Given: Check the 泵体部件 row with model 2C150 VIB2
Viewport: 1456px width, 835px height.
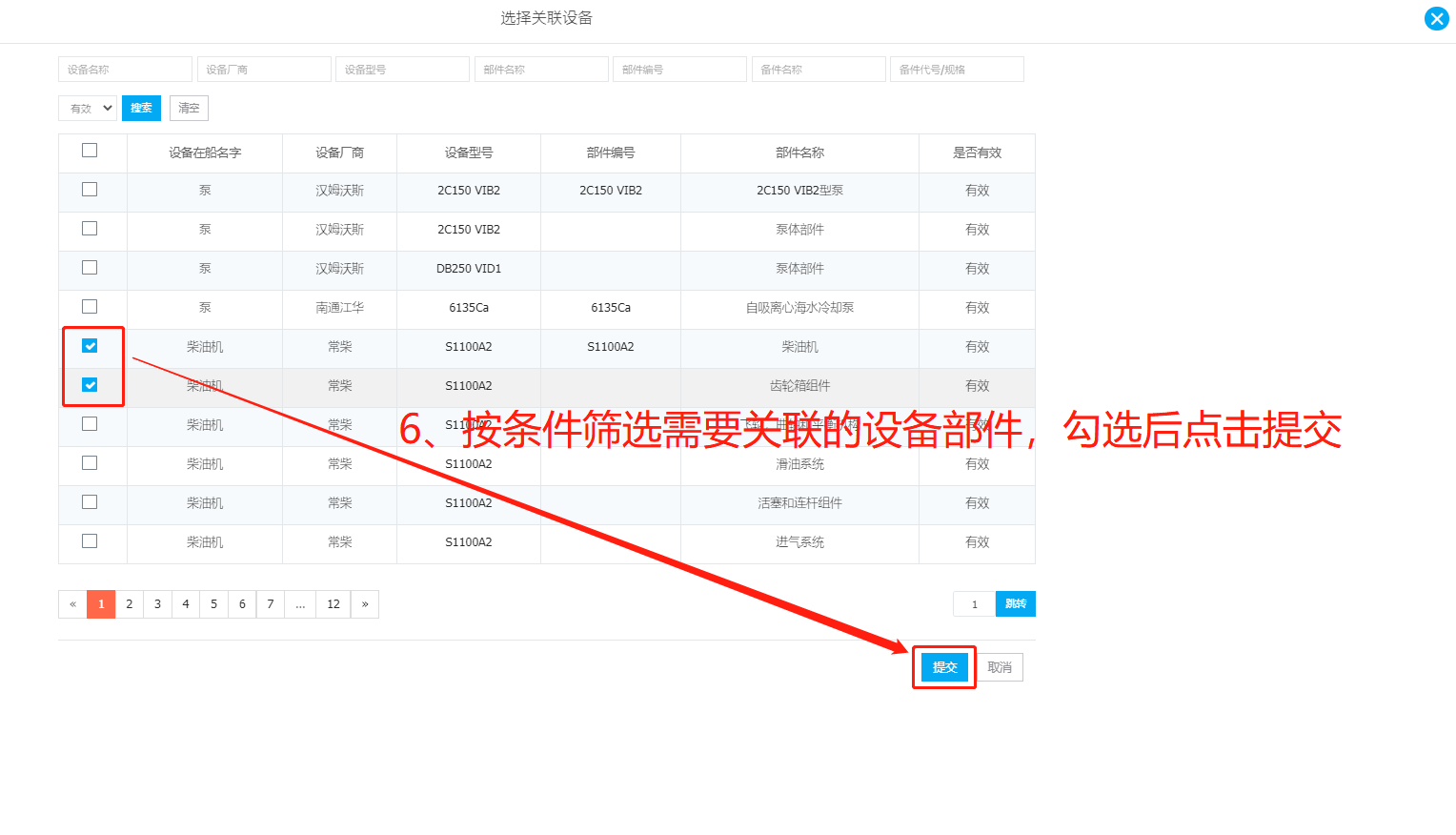Looking at the screenshot, I should (90, 229).
